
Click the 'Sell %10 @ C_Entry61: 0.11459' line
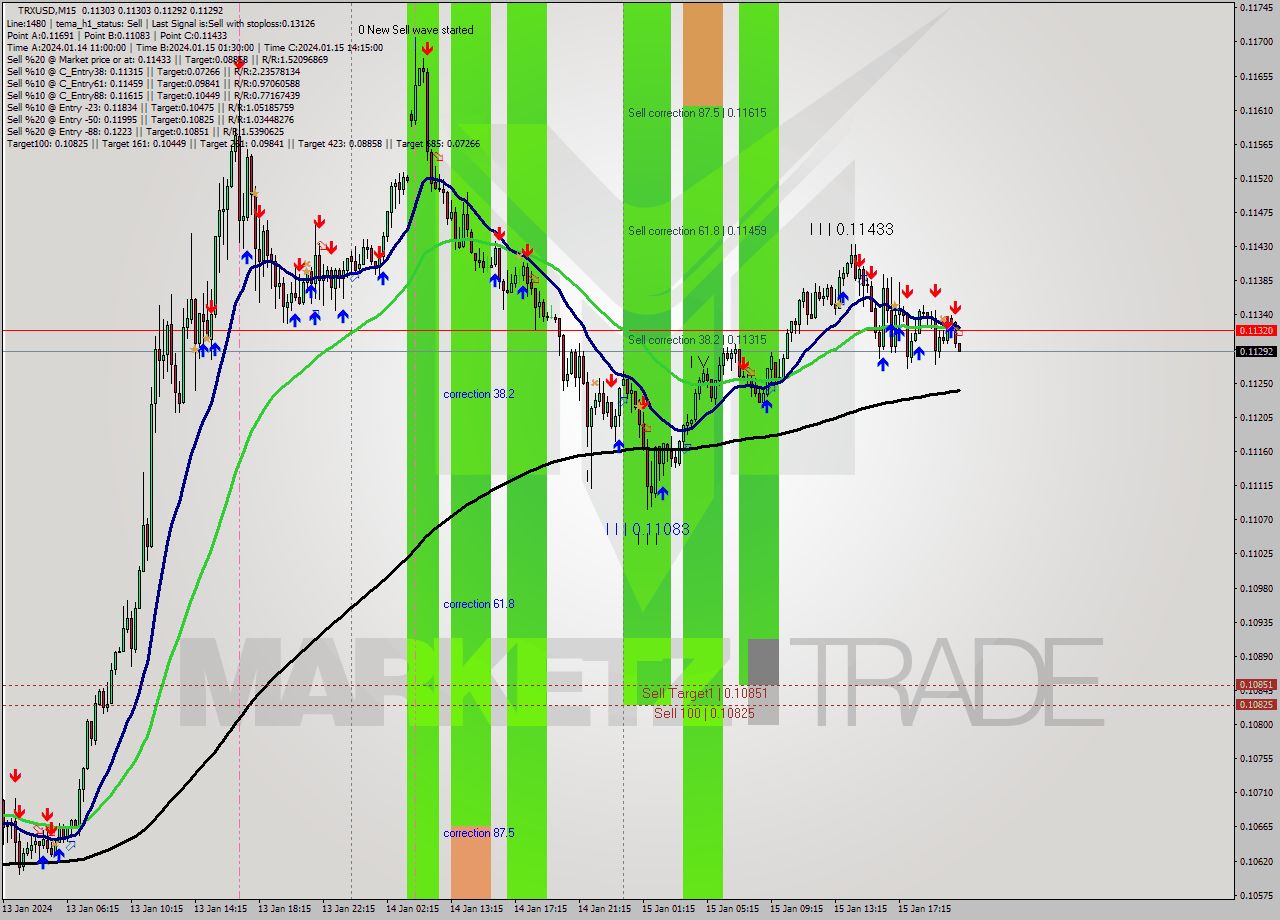pos(153,83)
